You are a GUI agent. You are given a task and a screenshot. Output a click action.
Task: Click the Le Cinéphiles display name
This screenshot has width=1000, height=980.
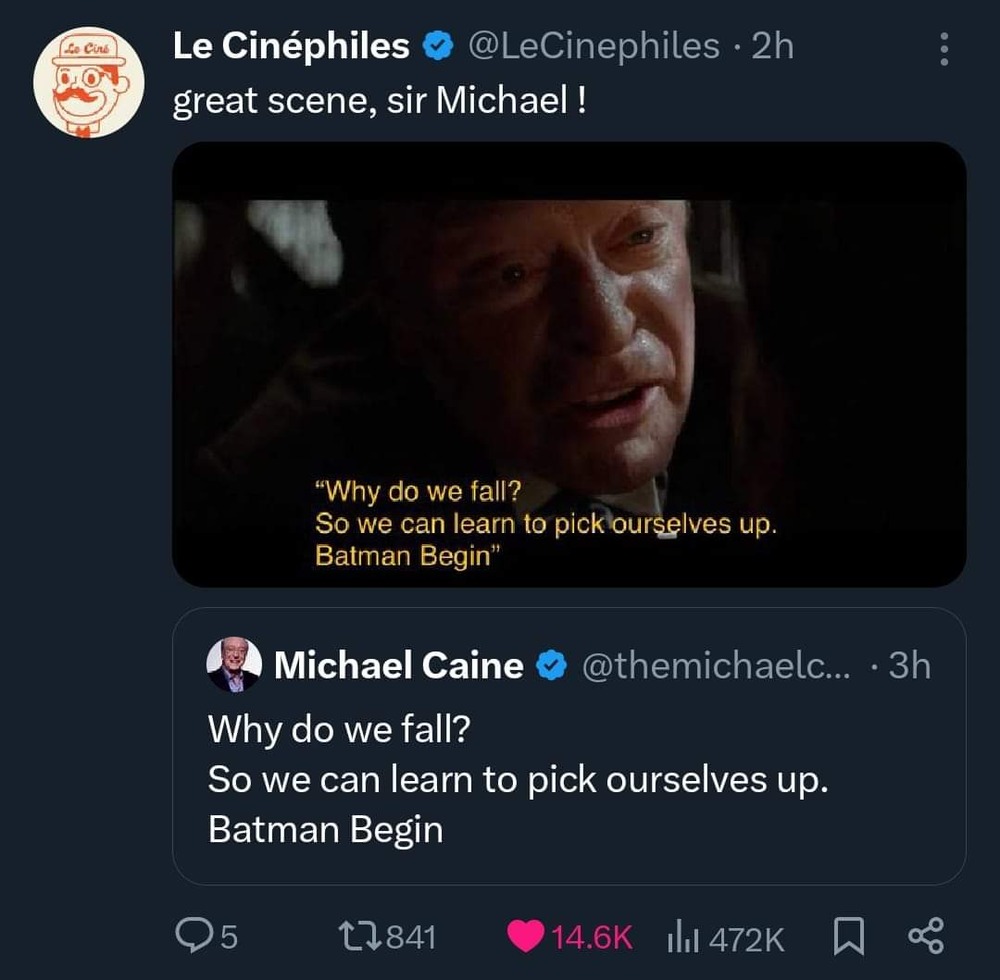click(291, 46)
